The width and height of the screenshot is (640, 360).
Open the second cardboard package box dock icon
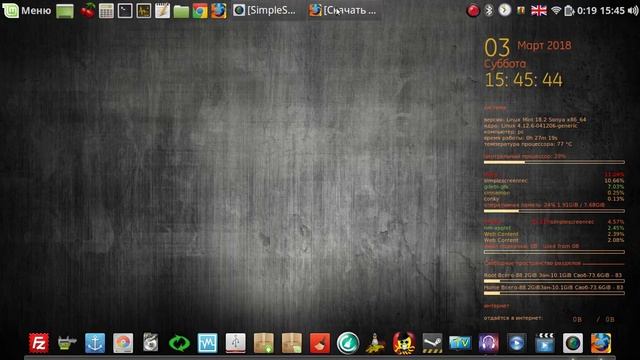tap(292, 343)
